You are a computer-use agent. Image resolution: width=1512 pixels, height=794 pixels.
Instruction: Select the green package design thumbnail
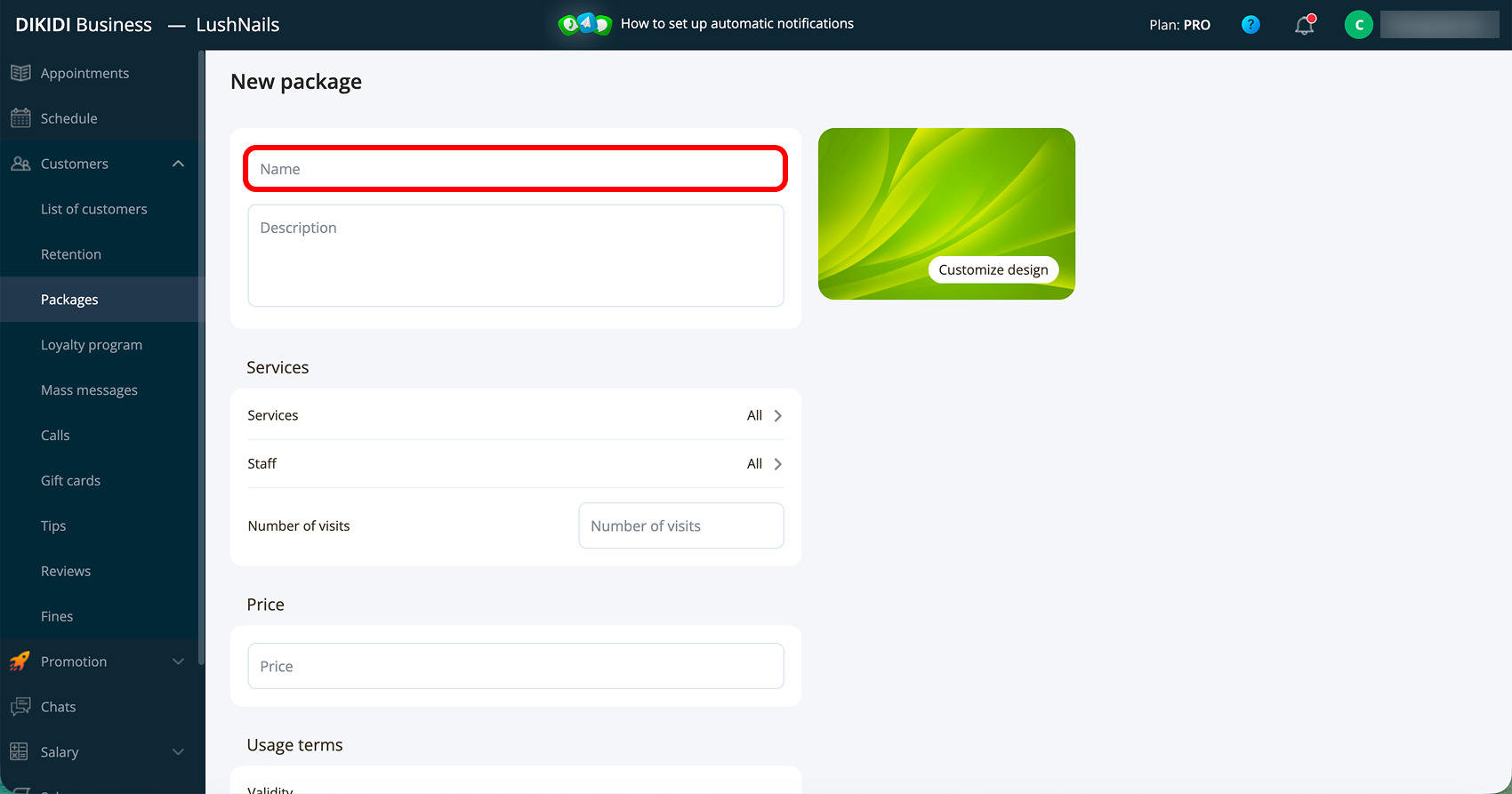click(946, 213)
